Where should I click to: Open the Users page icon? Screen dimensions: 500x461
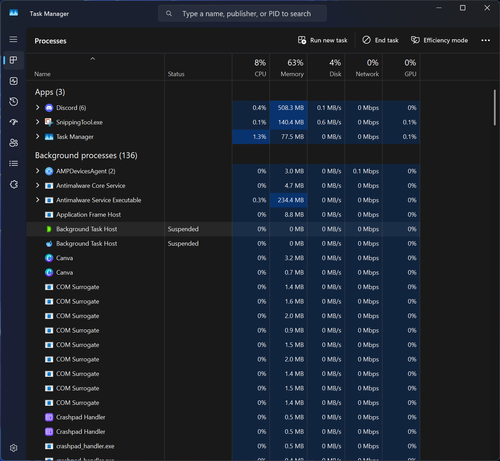[13, 143]
